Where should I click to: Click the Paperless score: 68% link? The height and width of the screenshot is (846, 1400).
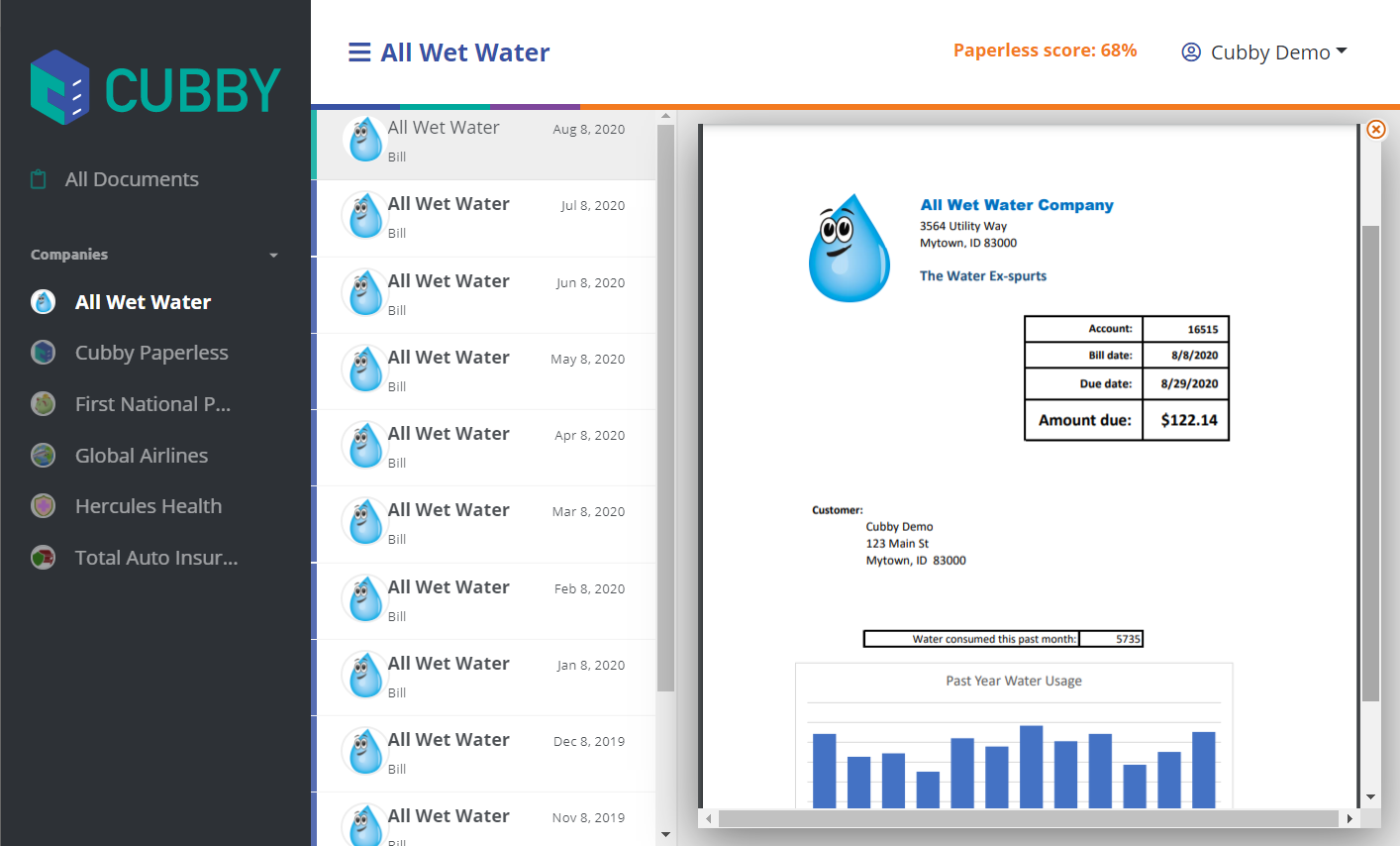click(x=1045, y=51)
